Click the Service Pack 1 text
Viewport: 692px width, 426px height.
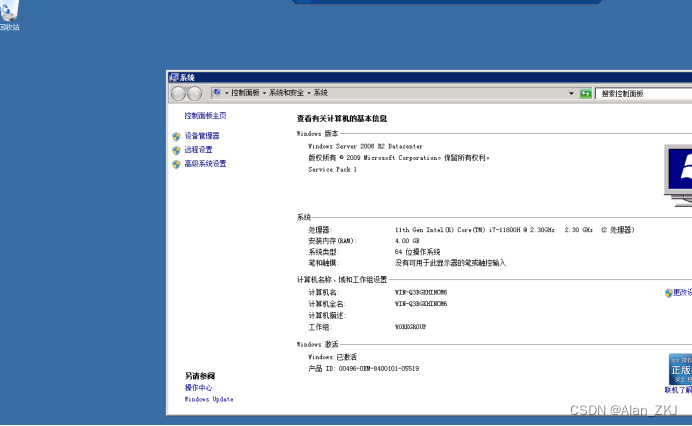(x=332, y=170)
